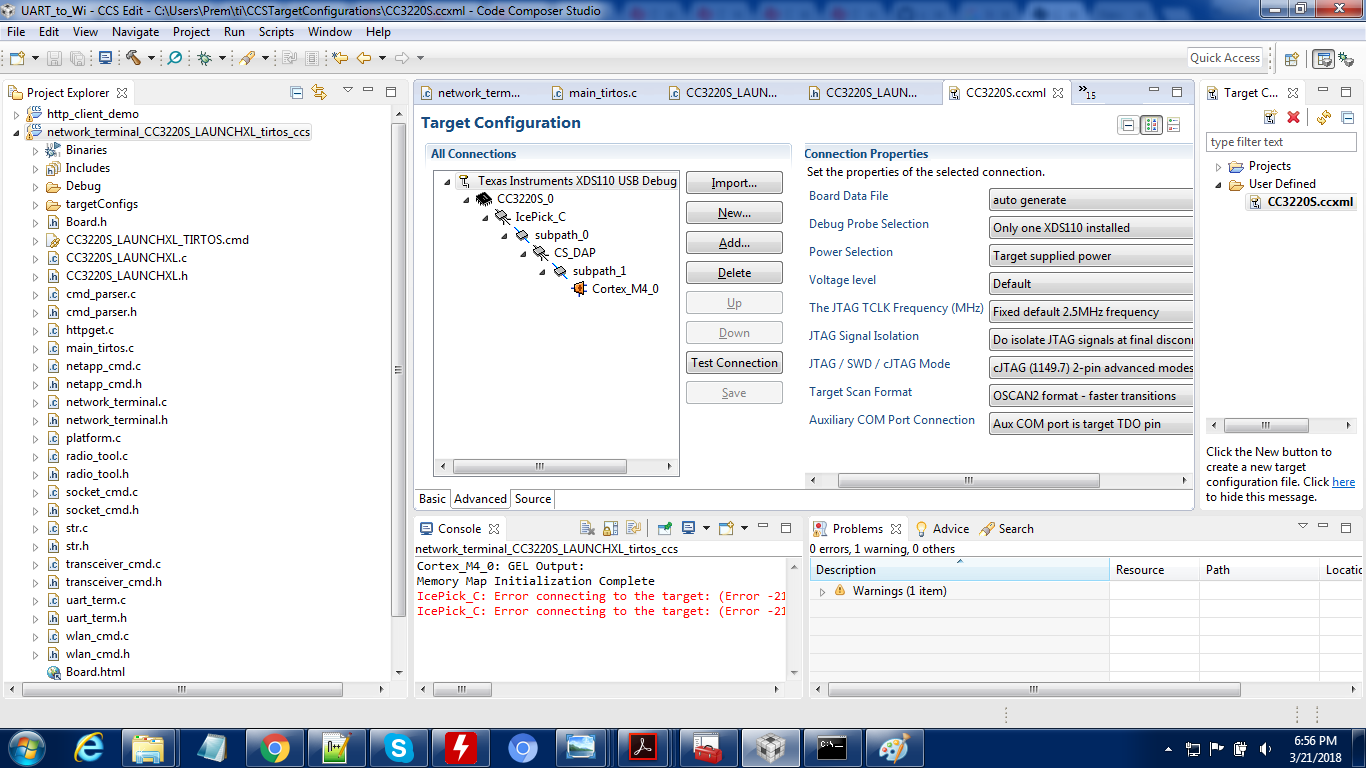Expand Warnings (1 item) in Problems
Screen dimensions: 1366x768
(823, 592)
